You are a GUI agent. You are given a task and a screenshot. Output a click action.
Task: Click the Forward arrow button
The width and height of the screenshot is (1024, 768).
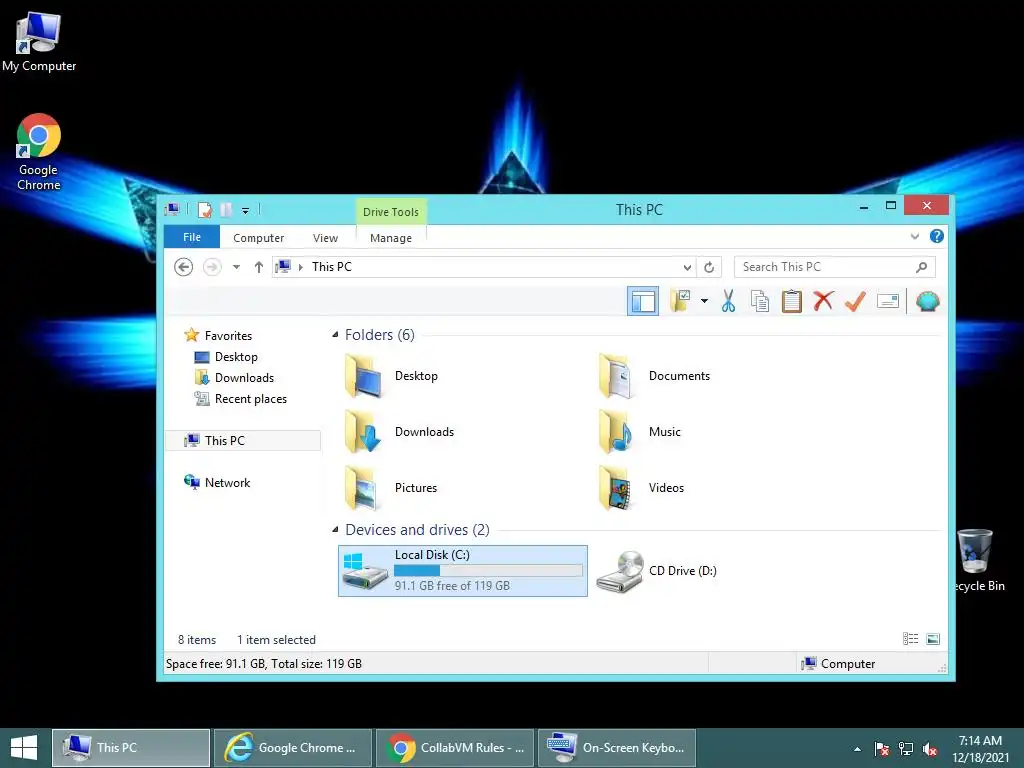212,267
